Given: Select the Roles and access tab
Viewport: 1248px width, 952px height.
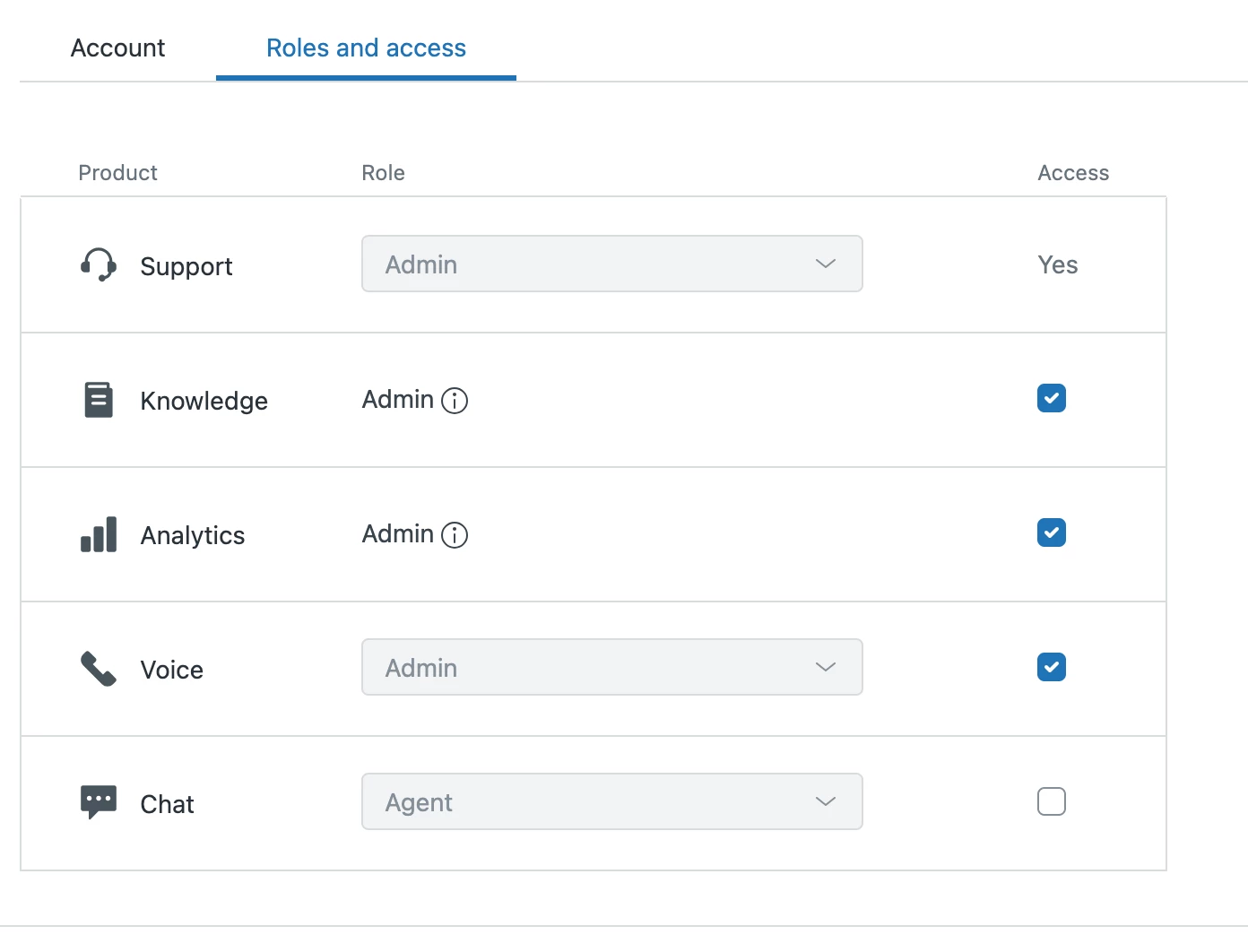Looking at the screenshot, I should (366, 48).
